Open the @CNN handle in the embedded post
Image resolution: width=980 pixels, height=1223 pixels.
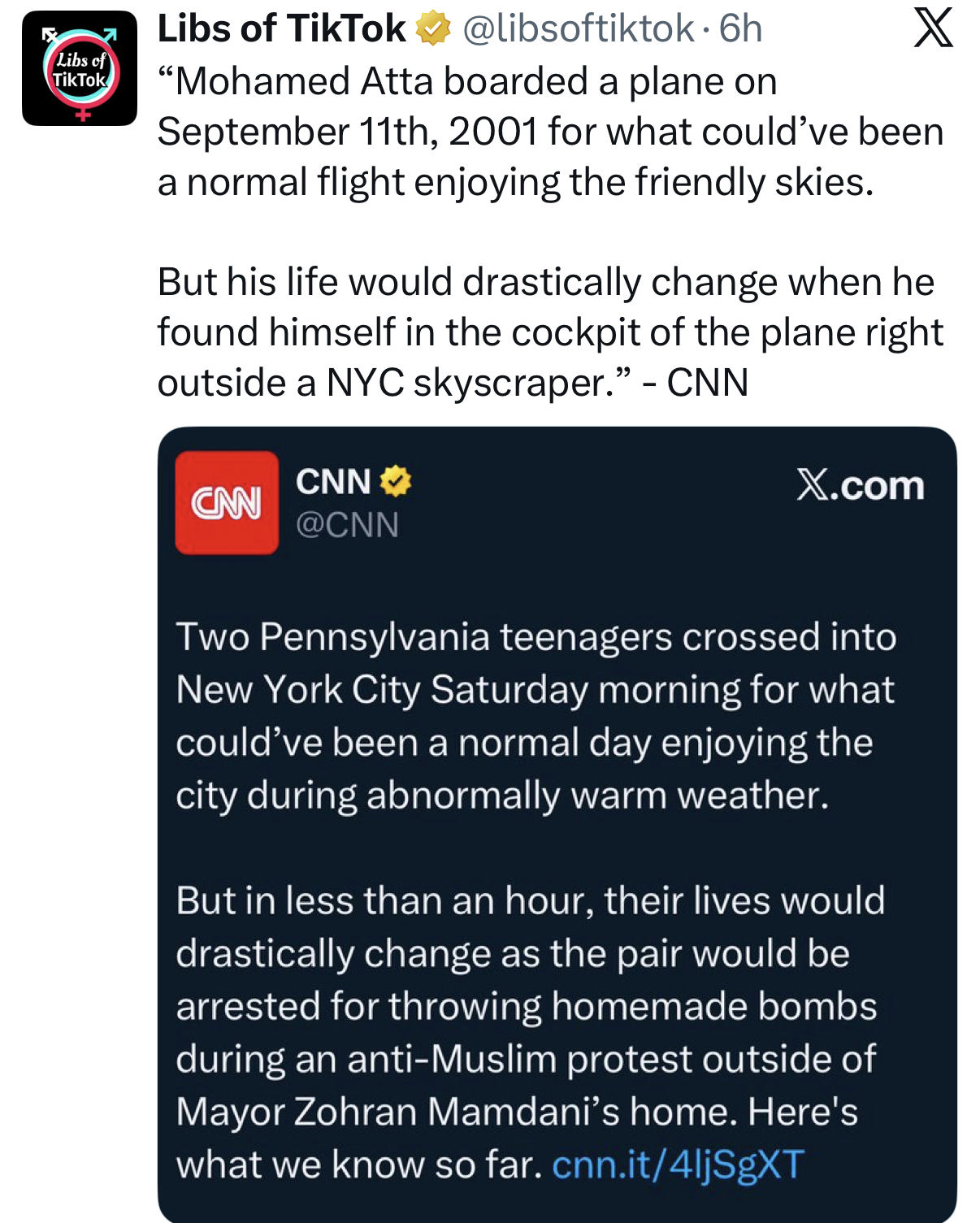point(349,525)
